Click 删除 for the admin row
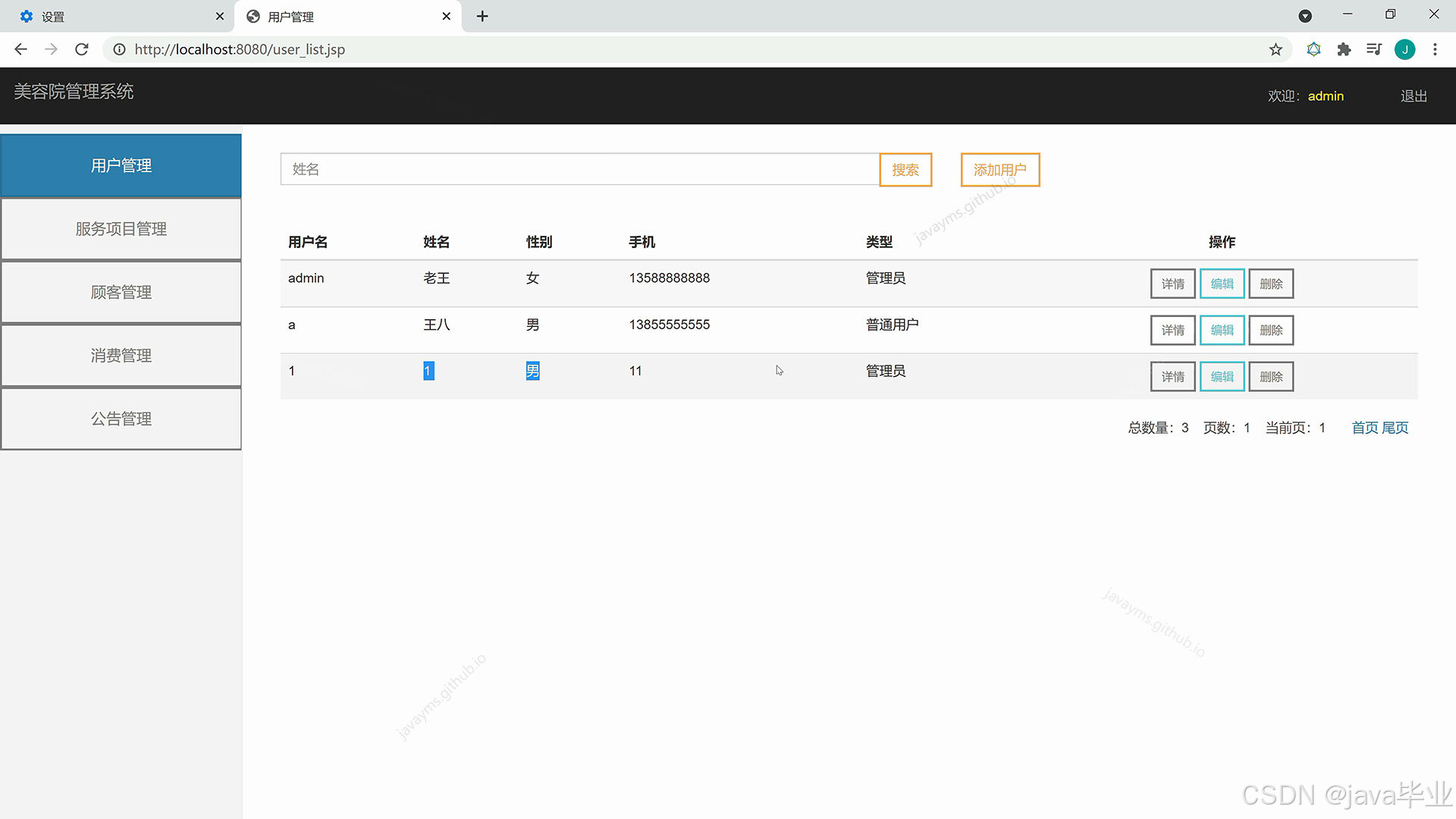Screen dimensions: 1456x819 (x=1271, y=284)
